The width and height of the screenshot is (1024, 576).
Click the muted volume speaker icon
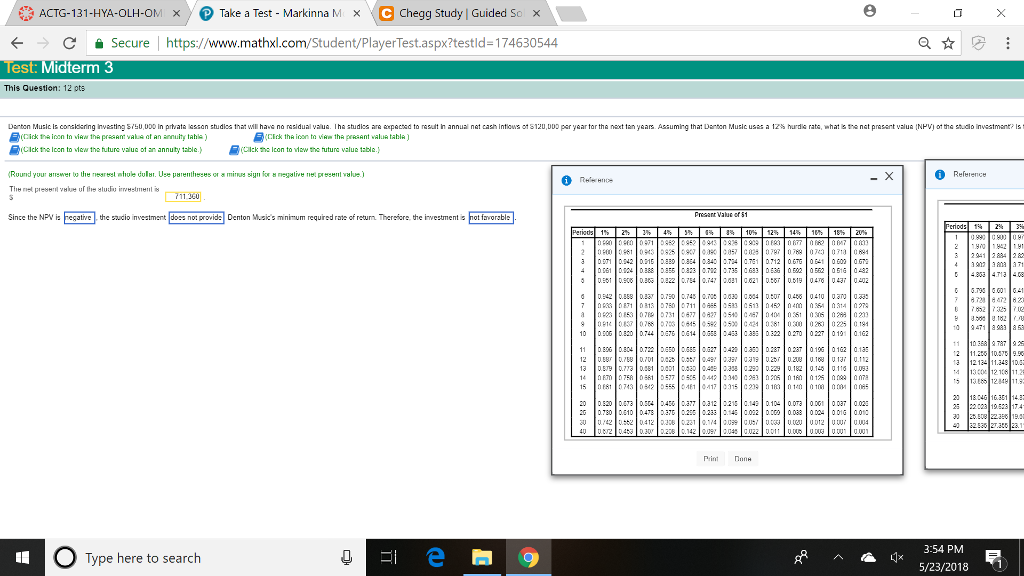point(897,558)
